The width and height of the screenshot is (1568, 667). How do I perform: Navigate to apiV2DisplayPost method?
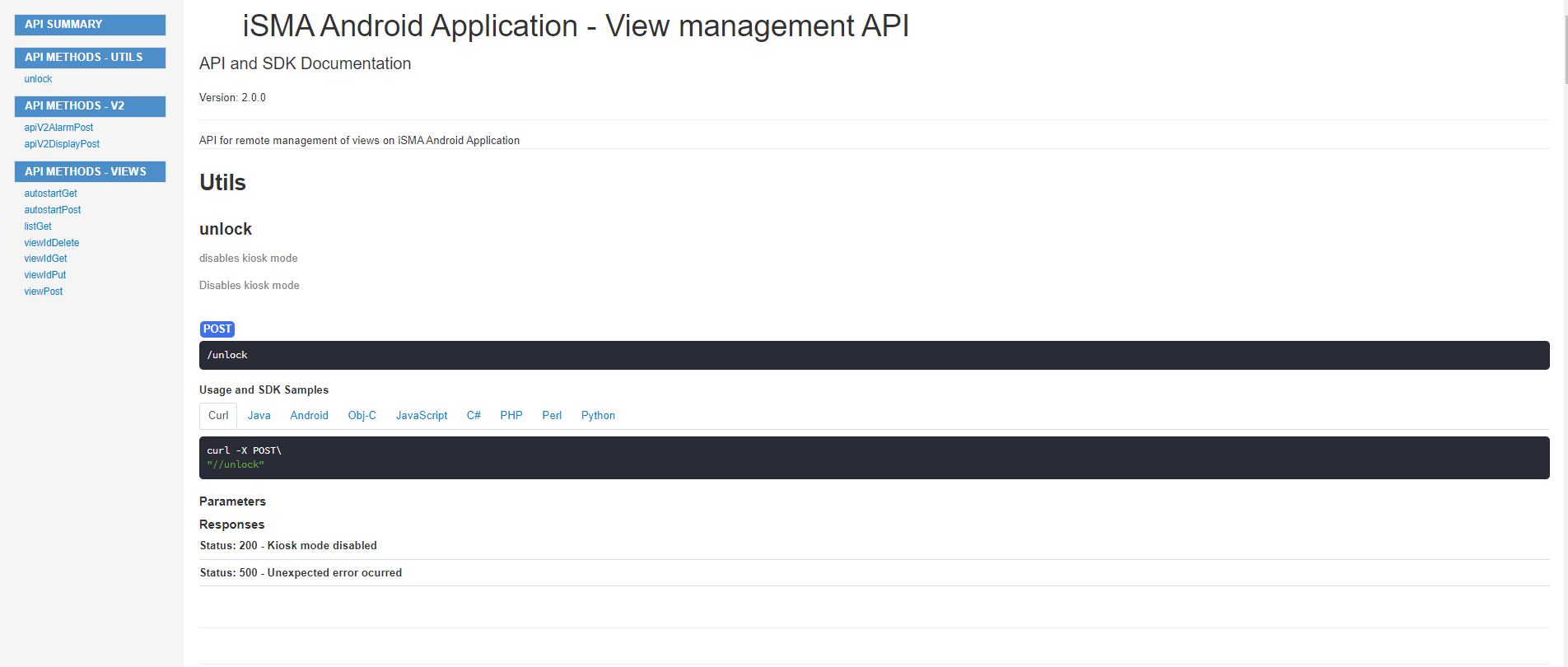(62, 144)
